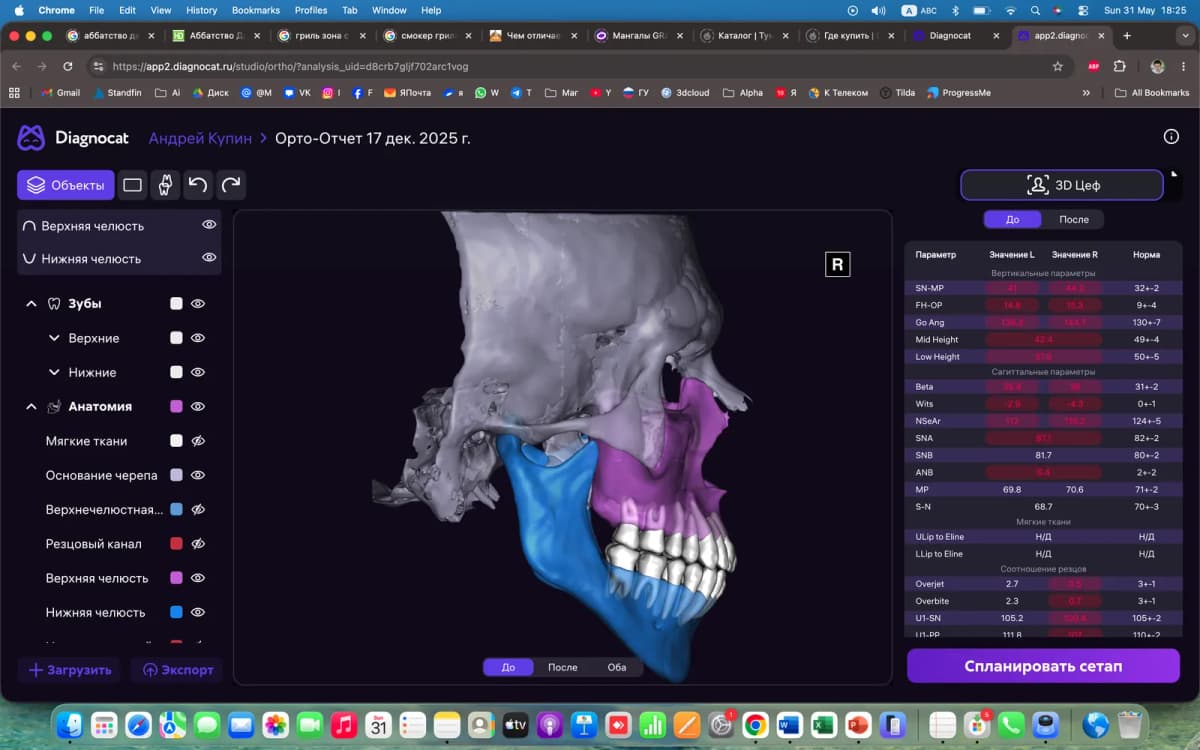Open the History menu in menu bar

(201, 10)
